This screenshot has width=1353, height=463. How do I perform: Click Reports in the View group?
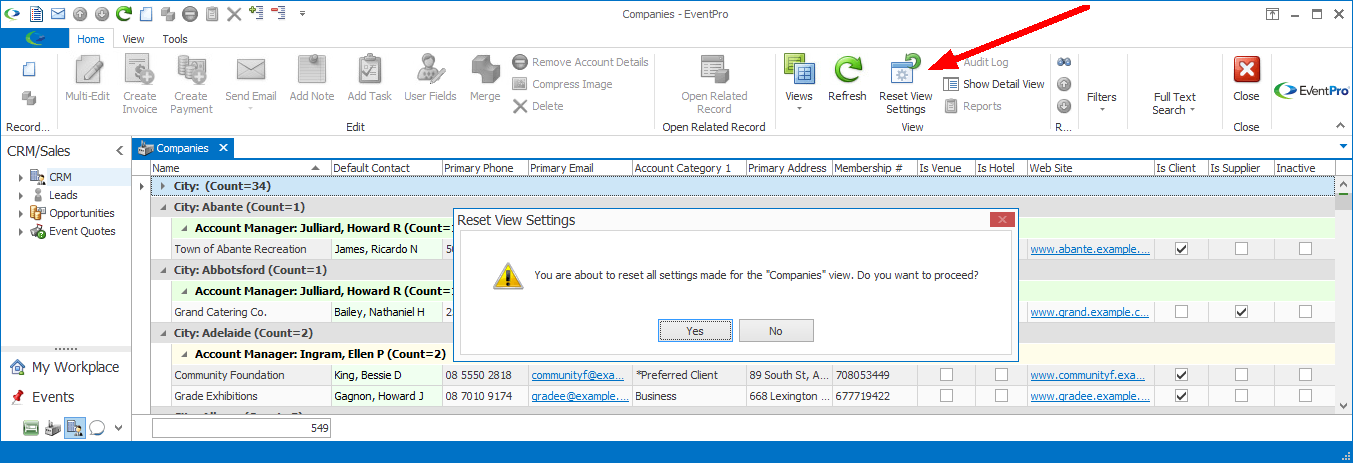pyautogui.click(x=973, y=106)
